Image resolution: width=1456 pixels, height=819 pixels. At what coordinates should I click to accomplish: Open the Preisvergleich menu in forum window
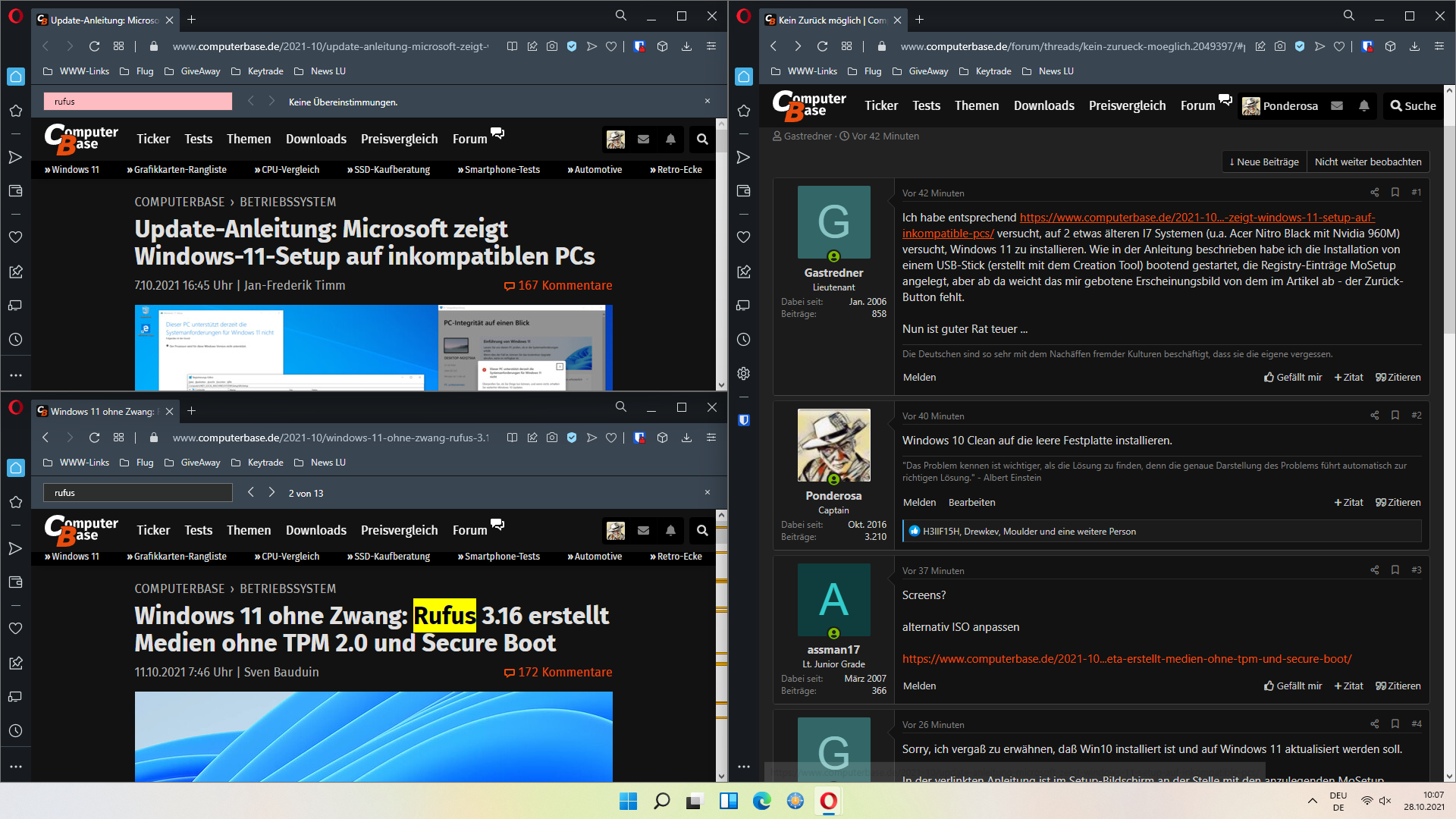(x=1127, y=106)
